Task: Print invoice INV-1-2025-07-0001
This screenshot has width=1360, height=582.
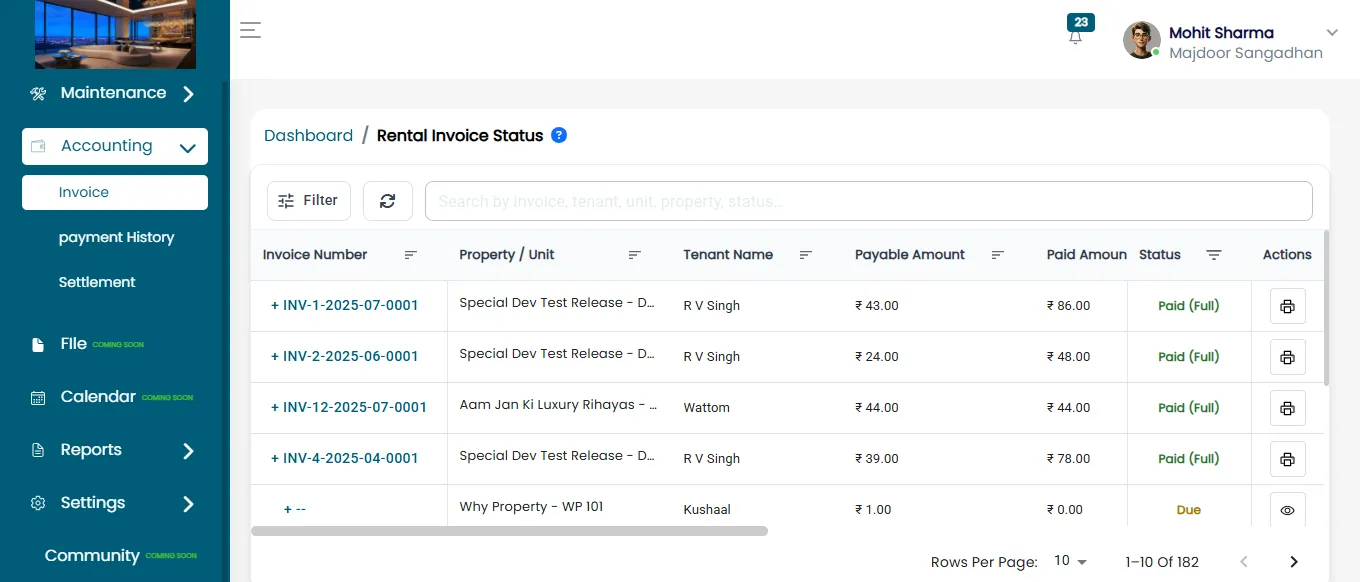Action: pyautogui.click(x=1288, y=306)
